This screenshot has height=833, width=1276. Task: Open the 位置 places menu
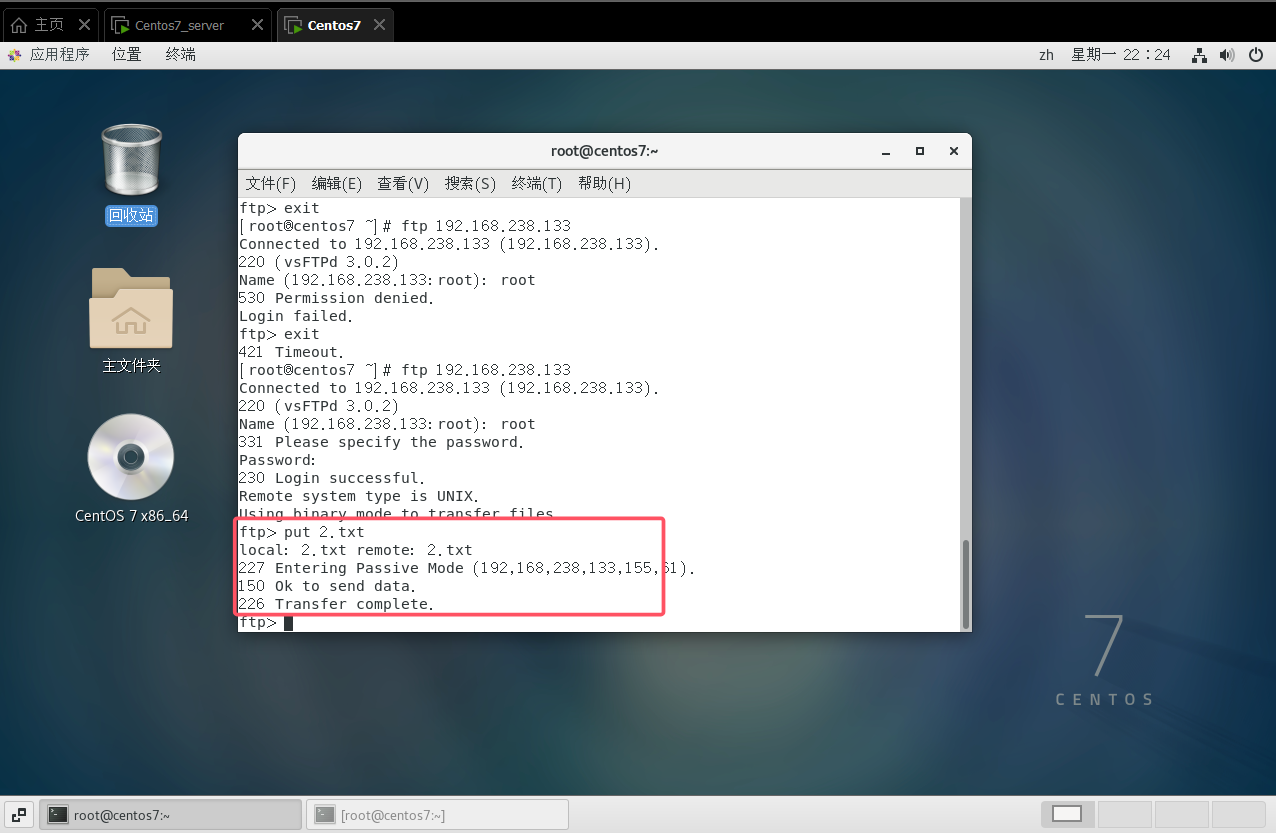[127, 55]
